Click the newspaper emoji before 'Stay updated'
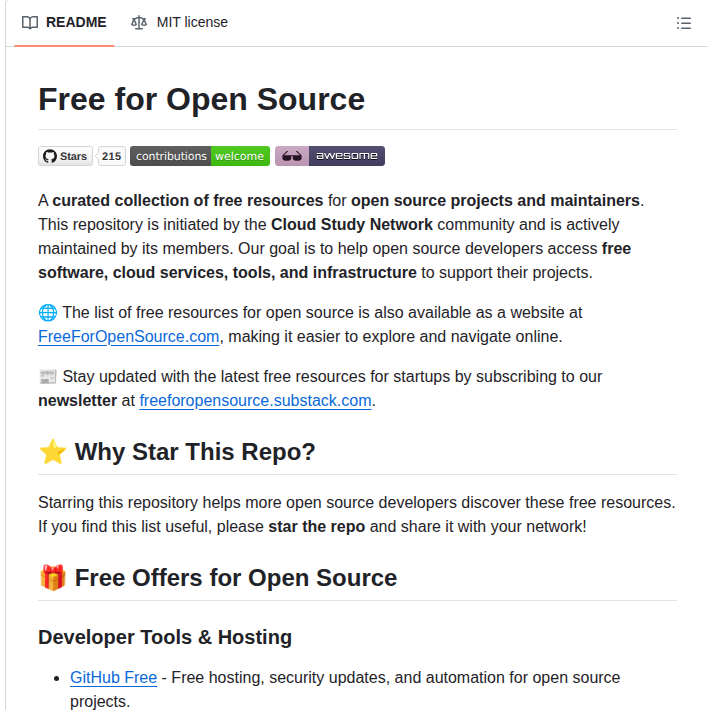 pyautogui.click(x=48, y=377)
